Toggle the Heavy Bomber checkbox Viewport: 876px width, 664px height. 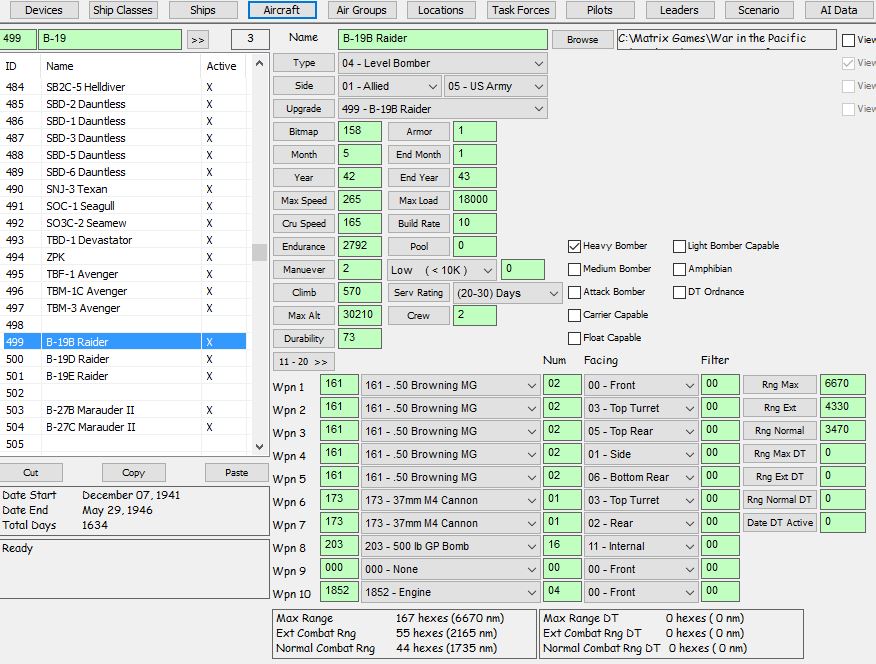coord(574,246)
